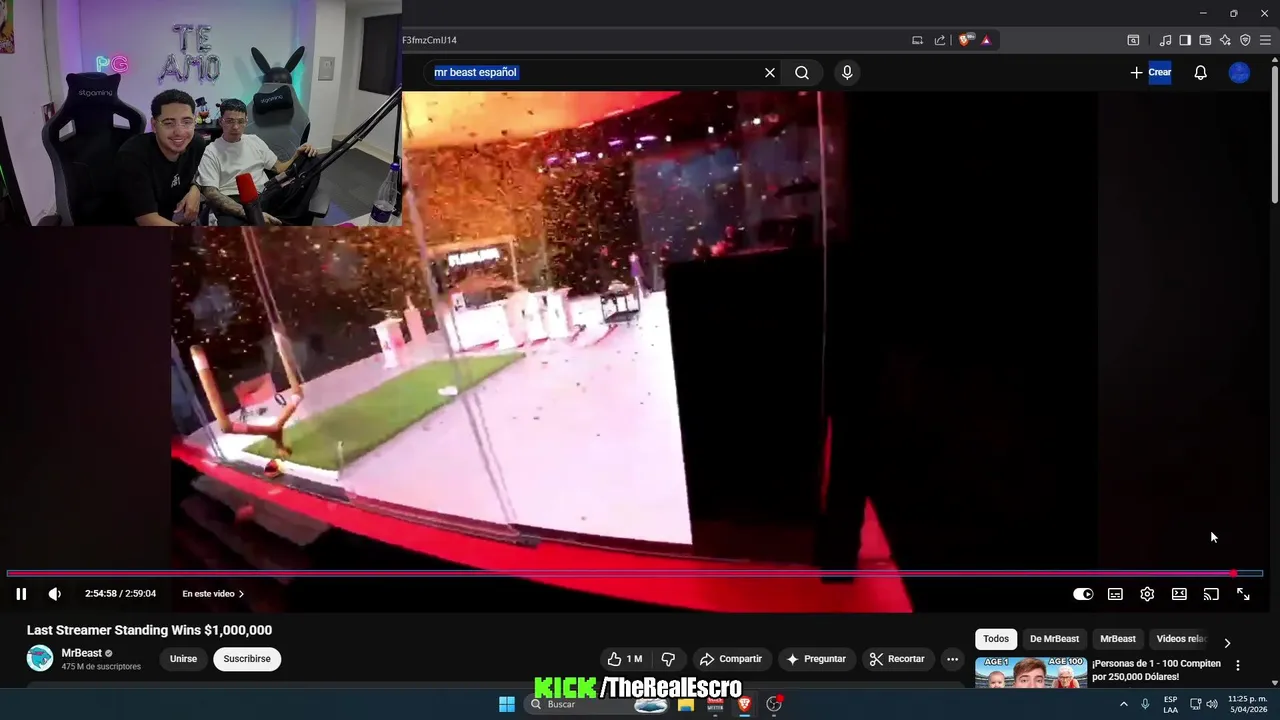Share the video via Compartir button
The height and width of the screenshot is (720, 1280).
(x=731, y=659)
